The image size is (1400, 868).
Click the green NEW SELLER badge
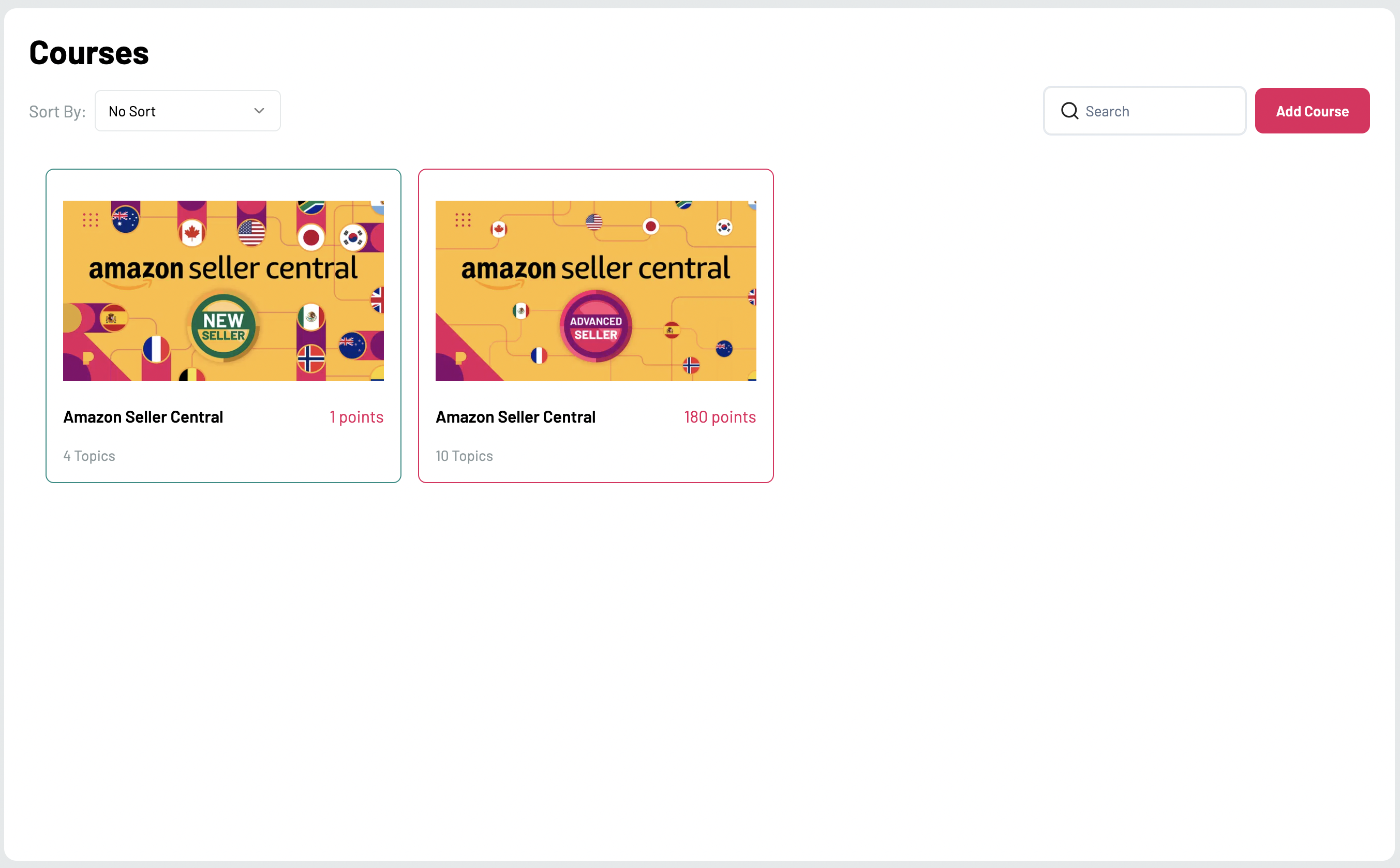pyautogui.click(x=224, y=327)
